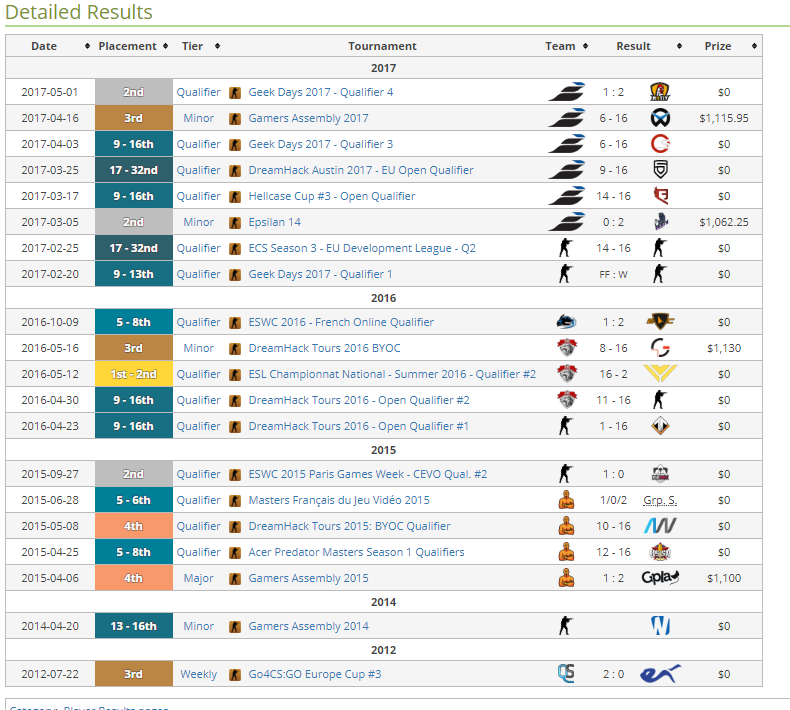
Task: Sort table by the Placement column arrows
Action: (165, 46)
